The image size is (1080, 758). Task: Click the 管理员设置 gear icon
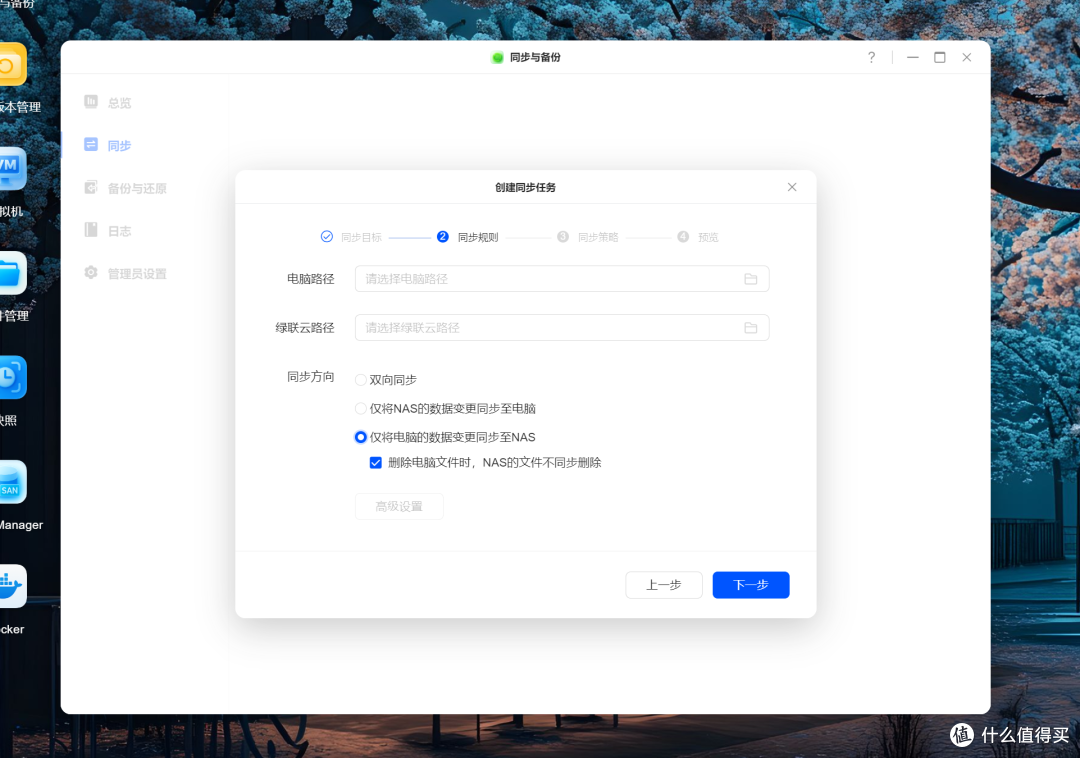(91, 273)
